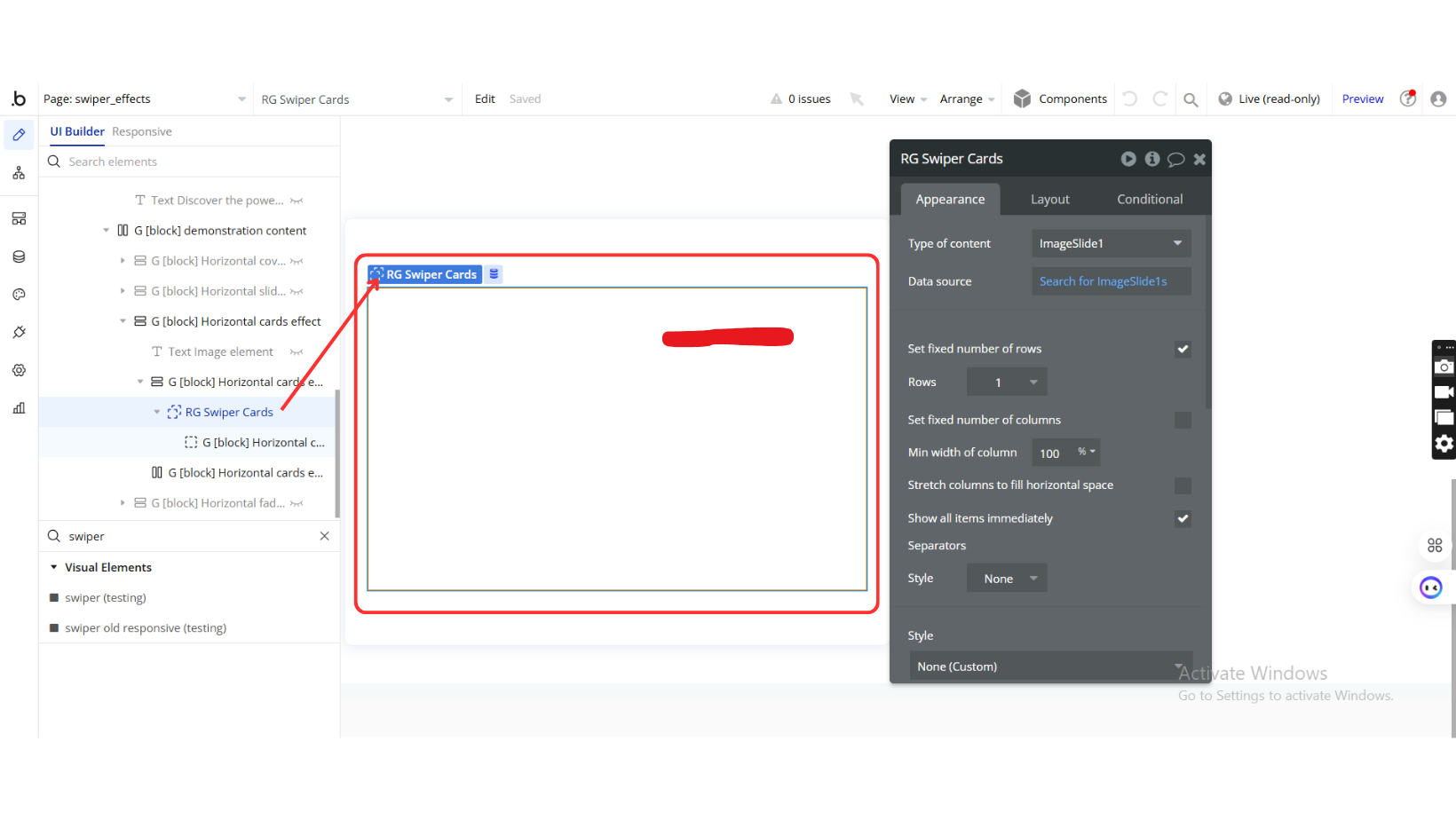The width and height of the screenshot is (1456, 820).
Task: Click the Preview link
Action: 1362,99
